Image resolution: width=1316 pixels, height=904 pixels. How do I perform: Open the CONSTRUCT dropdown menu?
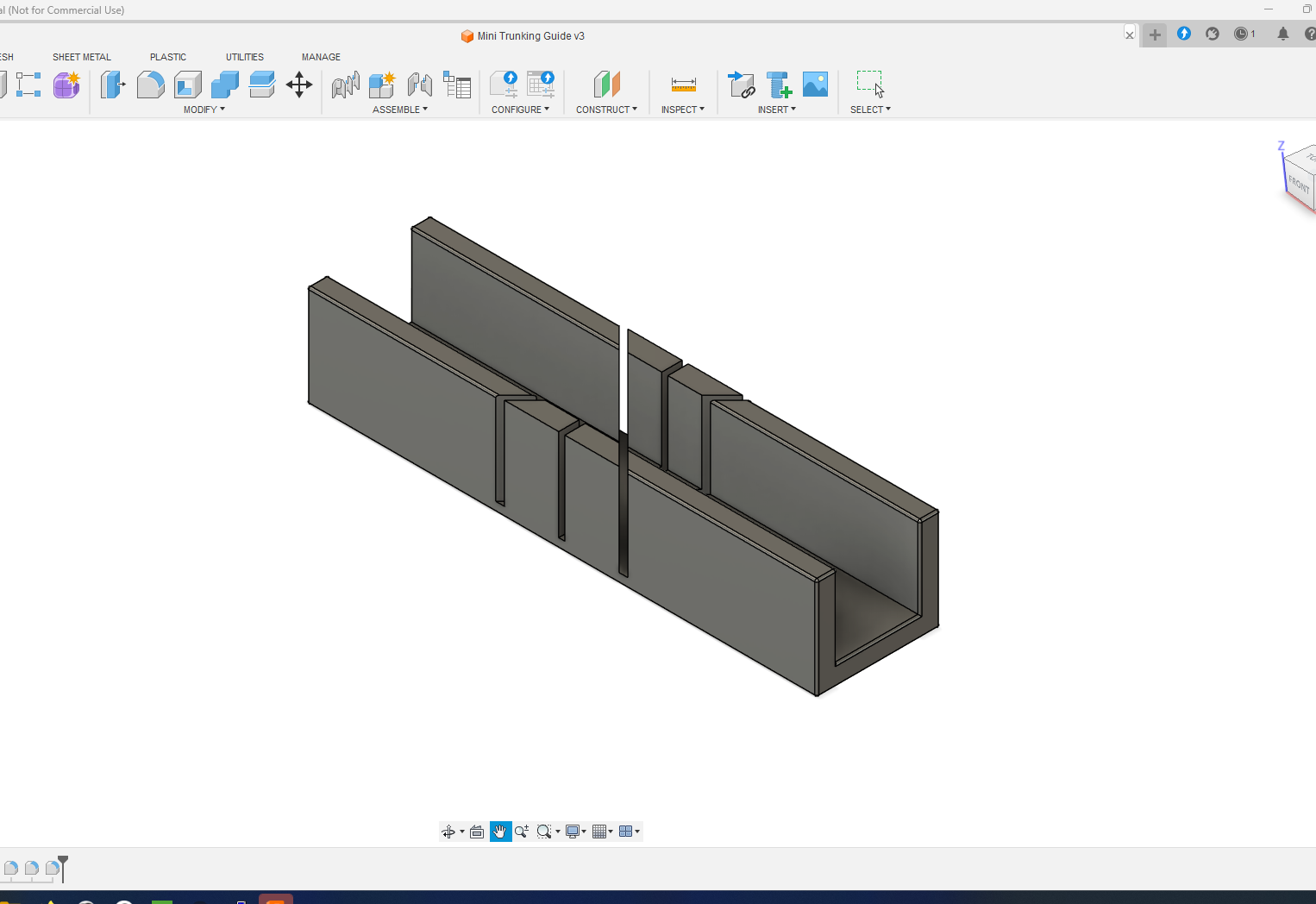coord(607,110)
